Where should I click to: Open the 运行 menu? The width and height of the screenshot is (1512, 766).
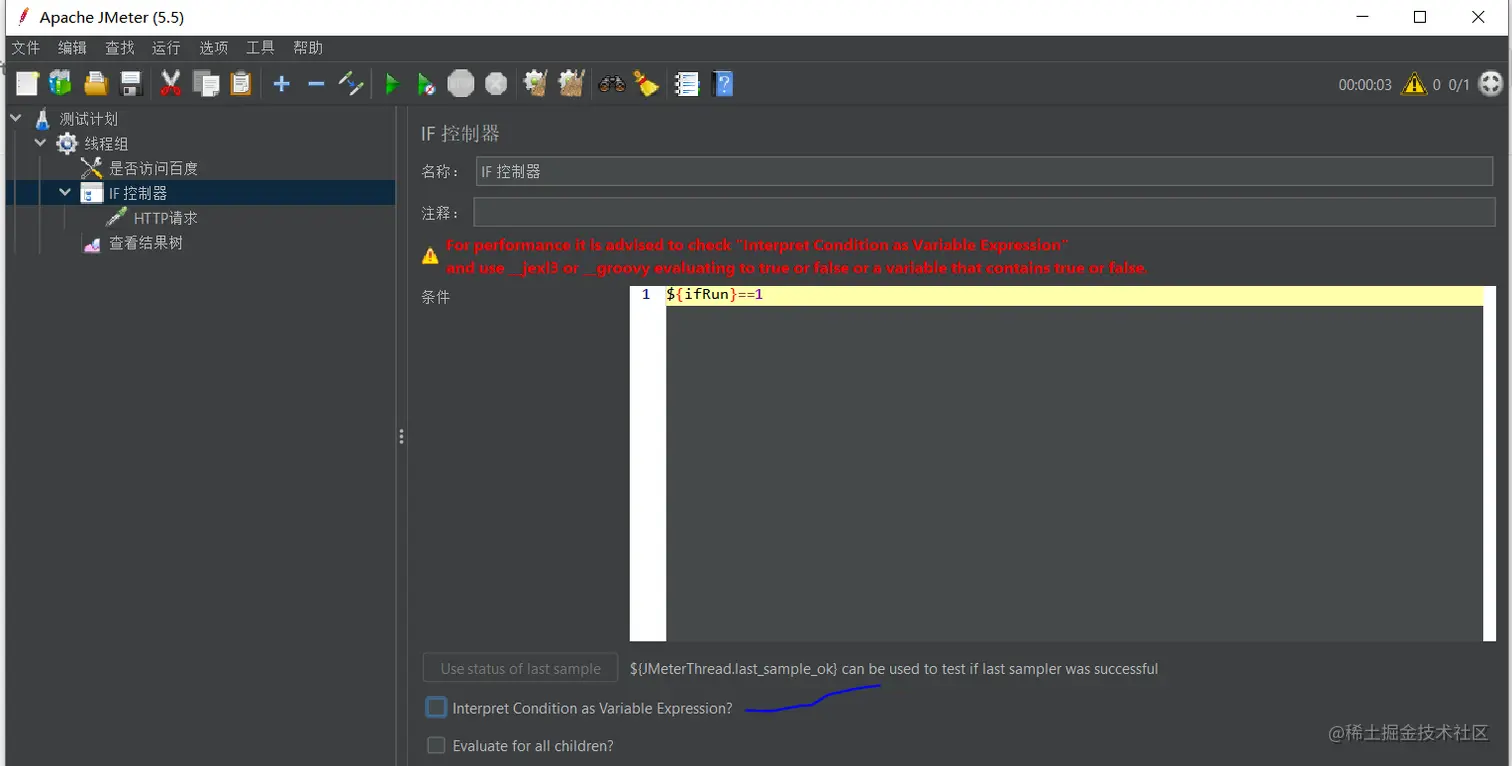point(167,48)
